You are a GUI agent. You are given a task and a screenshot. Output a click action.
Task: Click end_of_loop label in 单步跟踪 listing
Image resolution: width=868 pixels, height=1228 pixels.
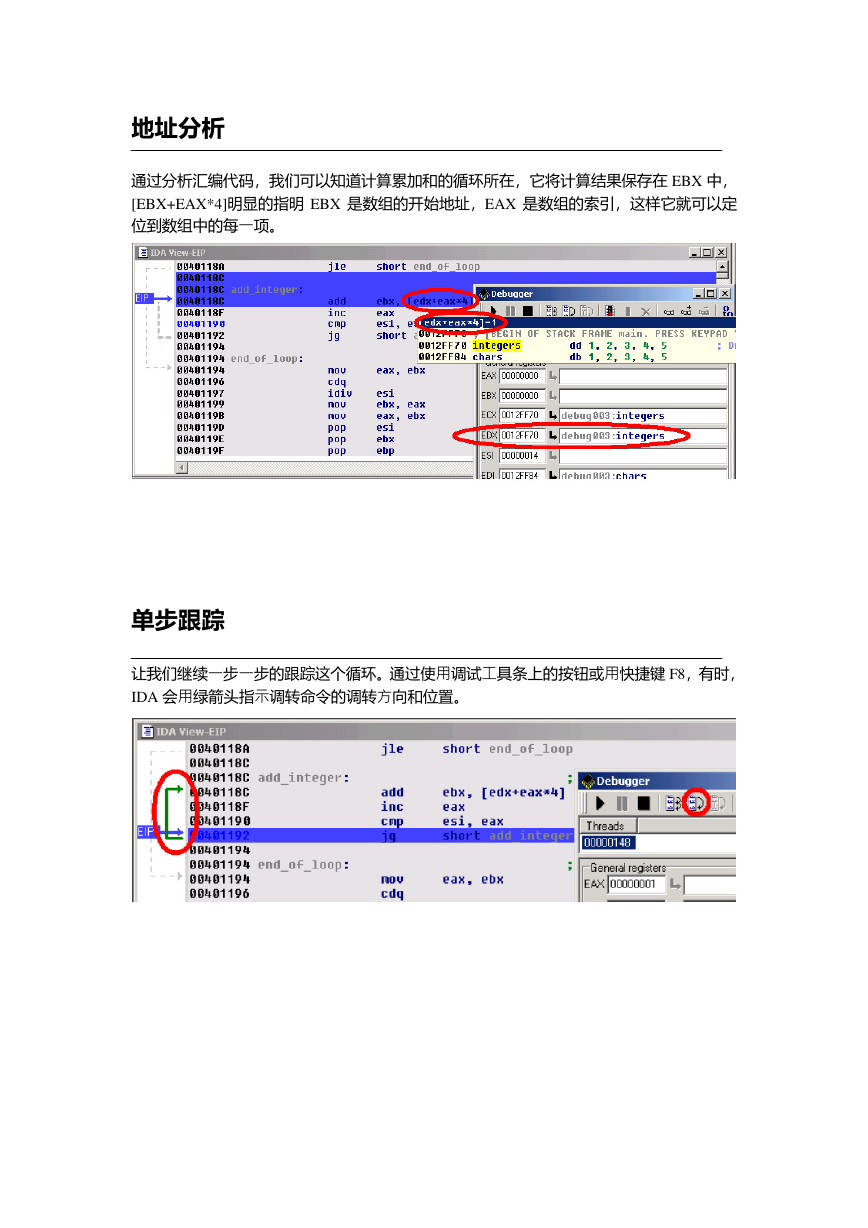[304, 865]
